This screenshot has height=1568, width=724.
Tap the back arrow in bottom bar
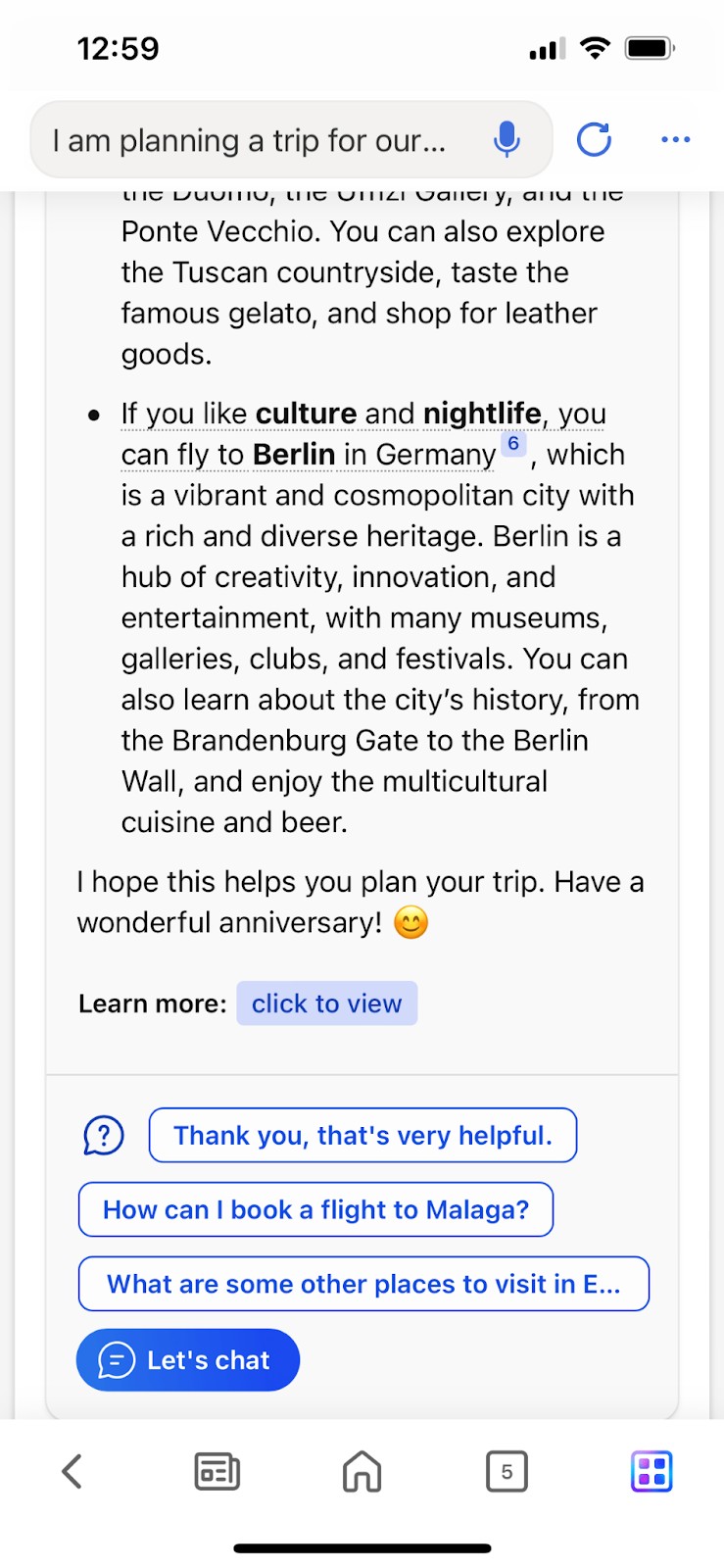tap(72, 1471)
